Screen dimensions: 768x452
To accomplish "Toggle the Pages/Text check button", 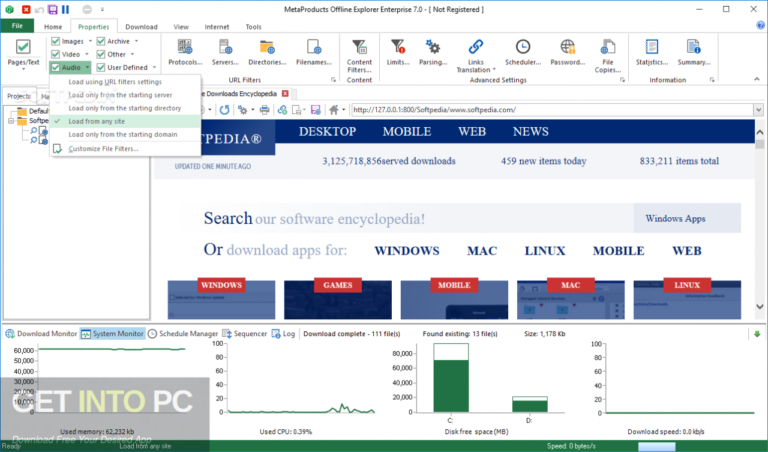I will [23, 53].
